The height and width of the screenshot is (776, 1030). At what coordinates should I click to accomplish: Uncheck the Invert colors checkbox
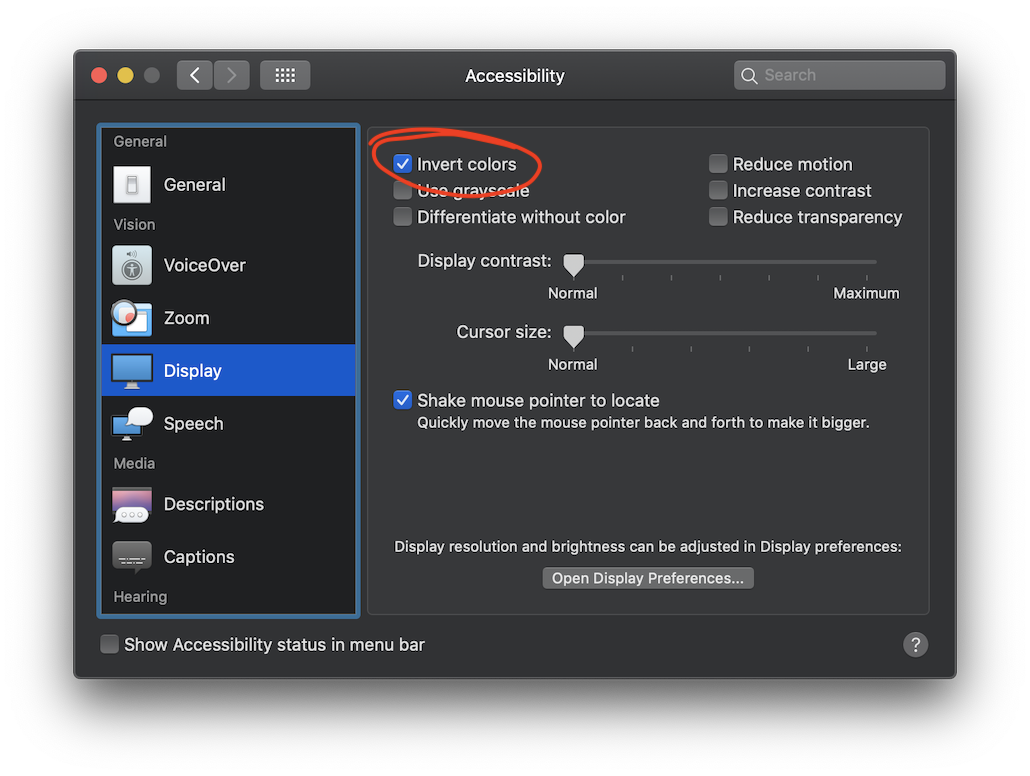403,164
